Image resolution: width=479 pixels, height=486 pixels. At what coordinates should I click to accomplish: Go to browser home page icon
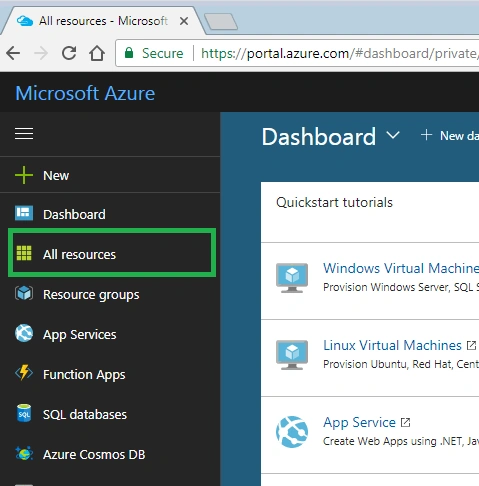(x=97, y=53)
